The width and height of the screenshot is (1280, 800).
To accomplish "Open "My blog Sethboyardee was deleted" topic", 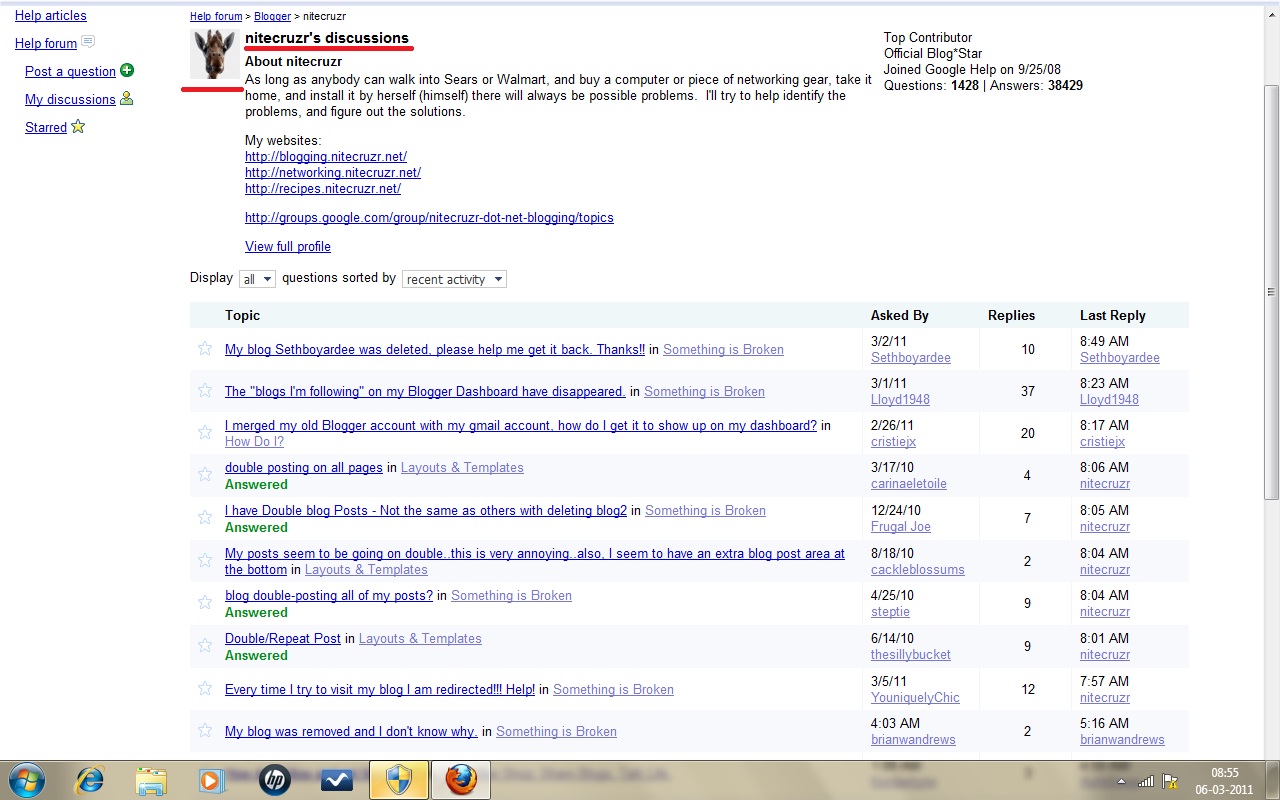I will point(435,349).
